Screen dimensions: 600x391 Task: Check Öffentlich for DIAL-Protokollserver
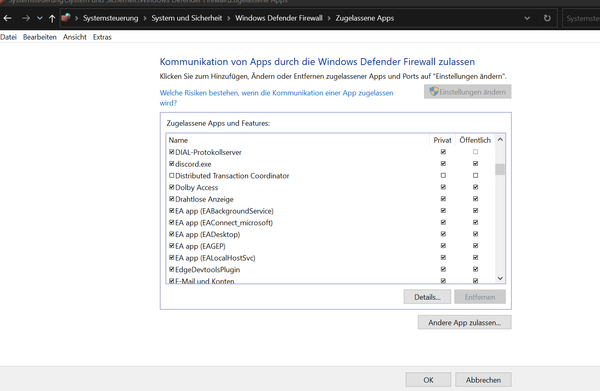click(475, 152)
